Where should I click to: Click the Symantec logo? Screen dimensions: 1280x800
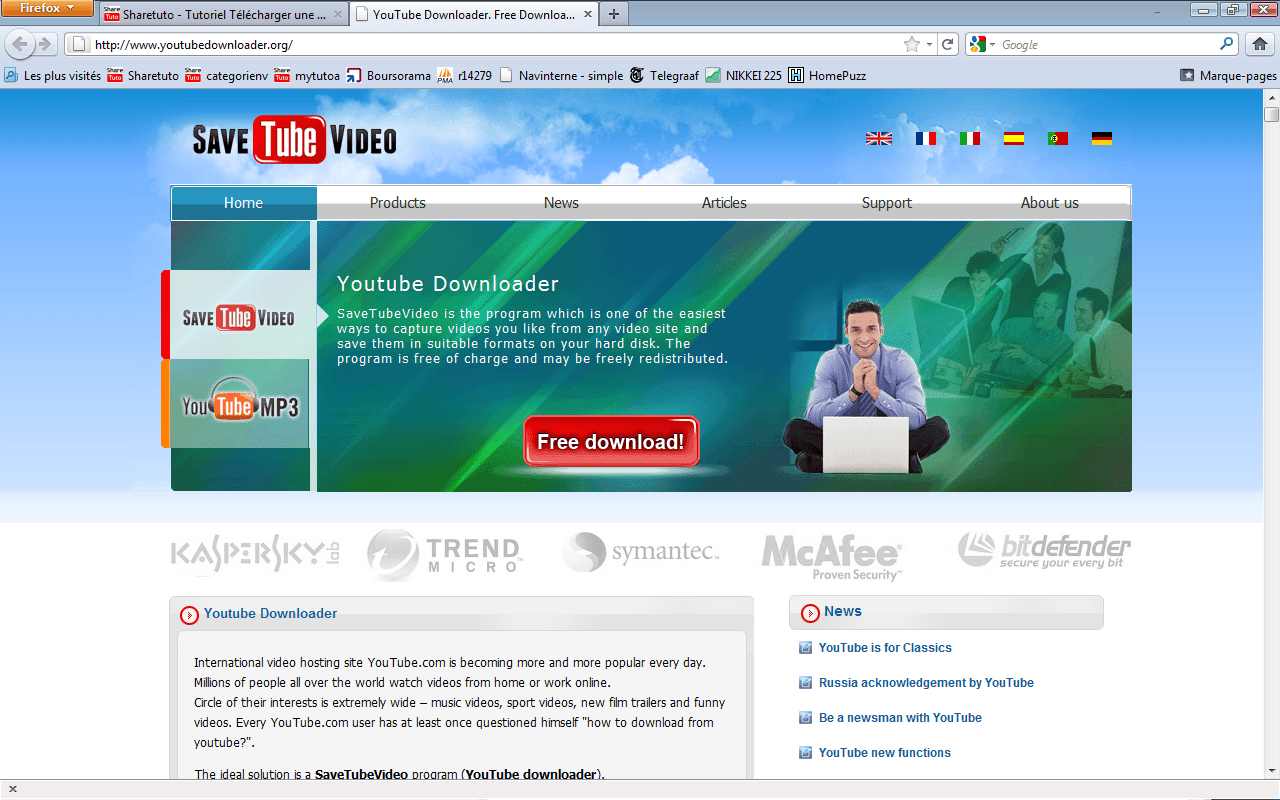[x=640, y=552]
